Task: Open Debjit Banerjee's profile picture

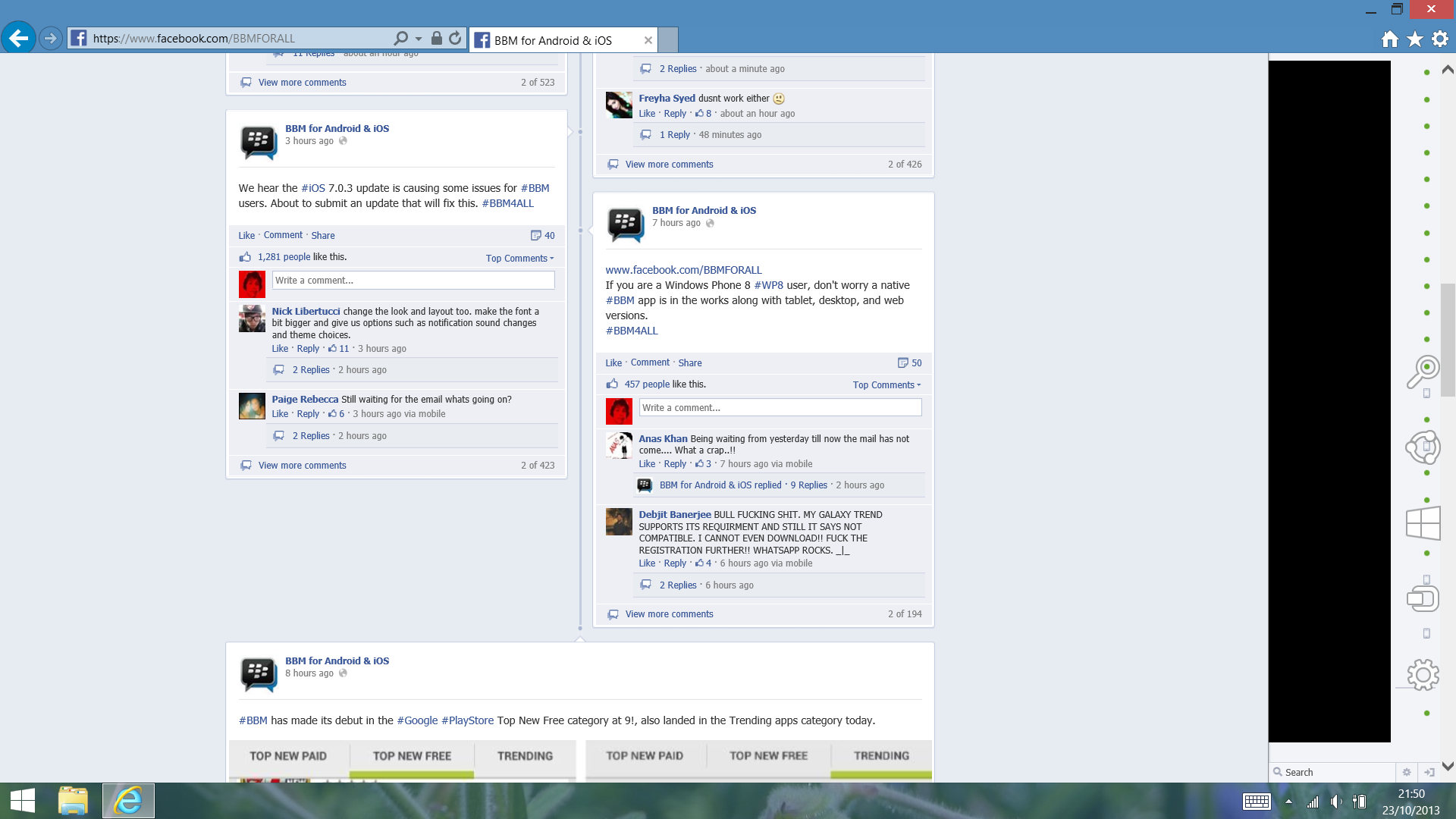Action: pyautogui.click(x=619, y=522)
